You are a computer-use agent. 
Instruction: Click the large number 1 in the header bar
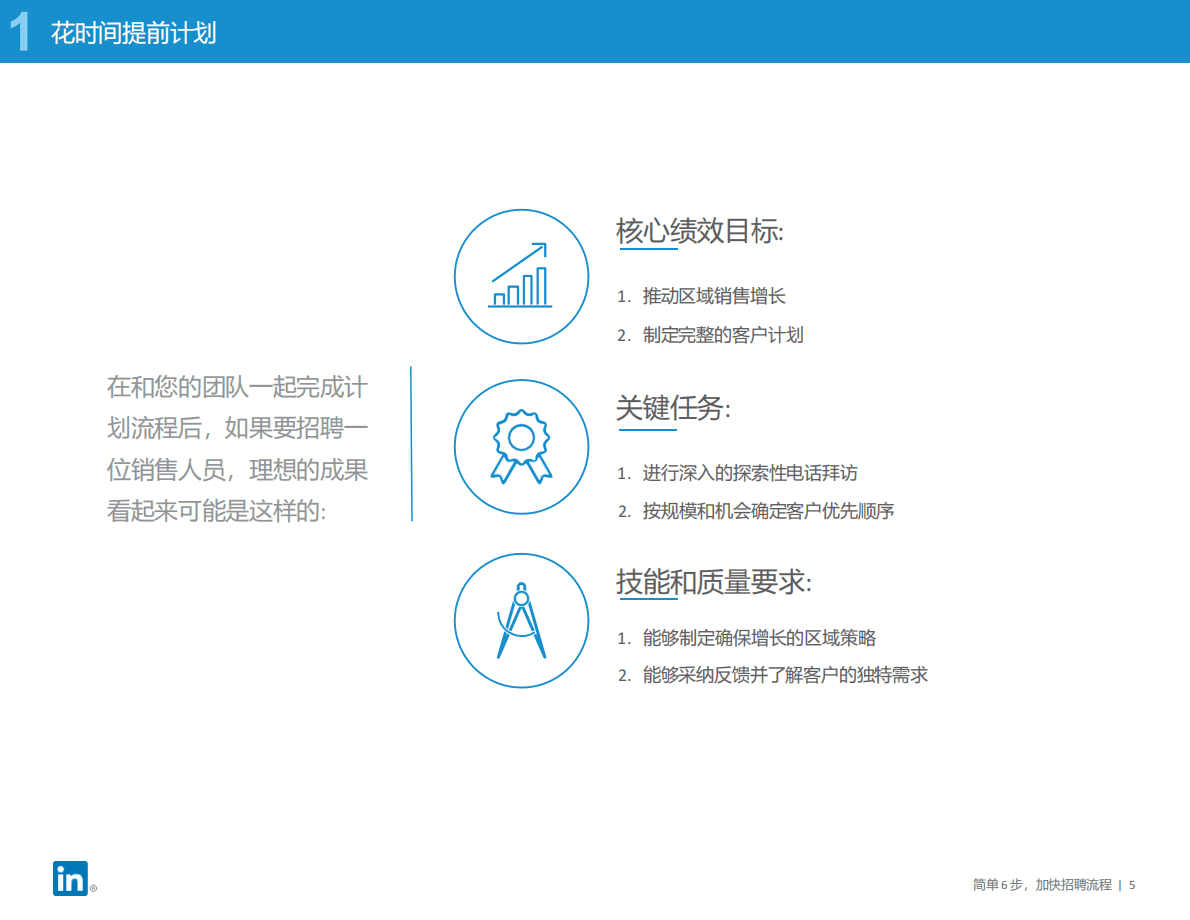20,30
